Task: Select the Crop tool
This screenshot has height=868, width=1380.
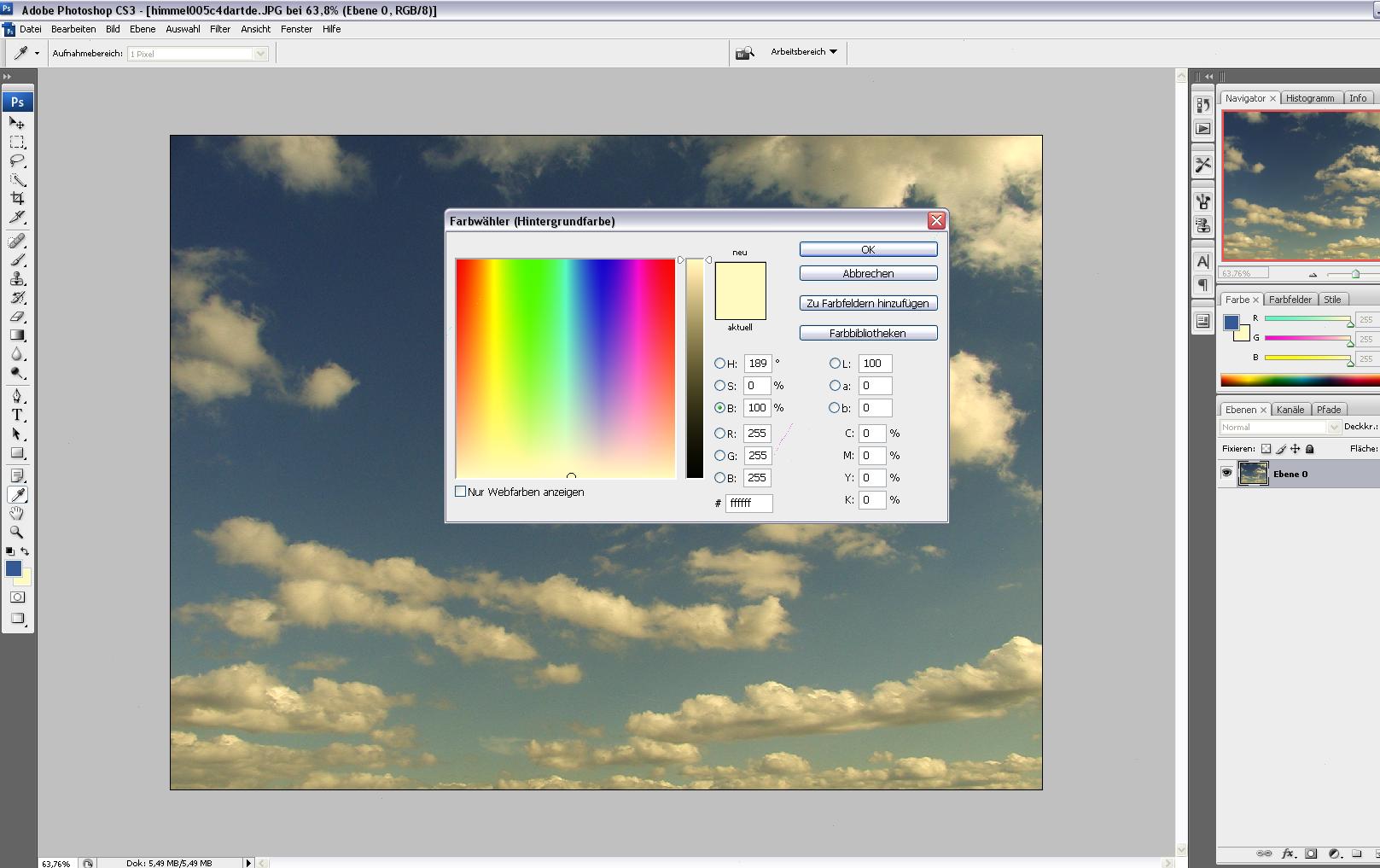Action: coord(17,198)
